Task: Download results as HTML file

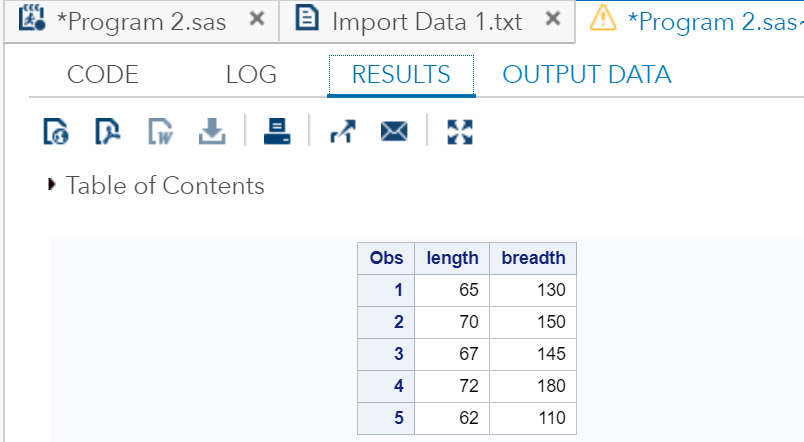Action: pos(55,132)
